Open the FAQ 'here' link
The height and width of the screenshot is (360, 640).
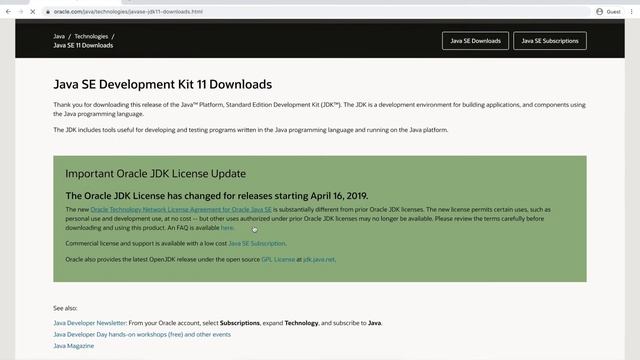(227, 228)
